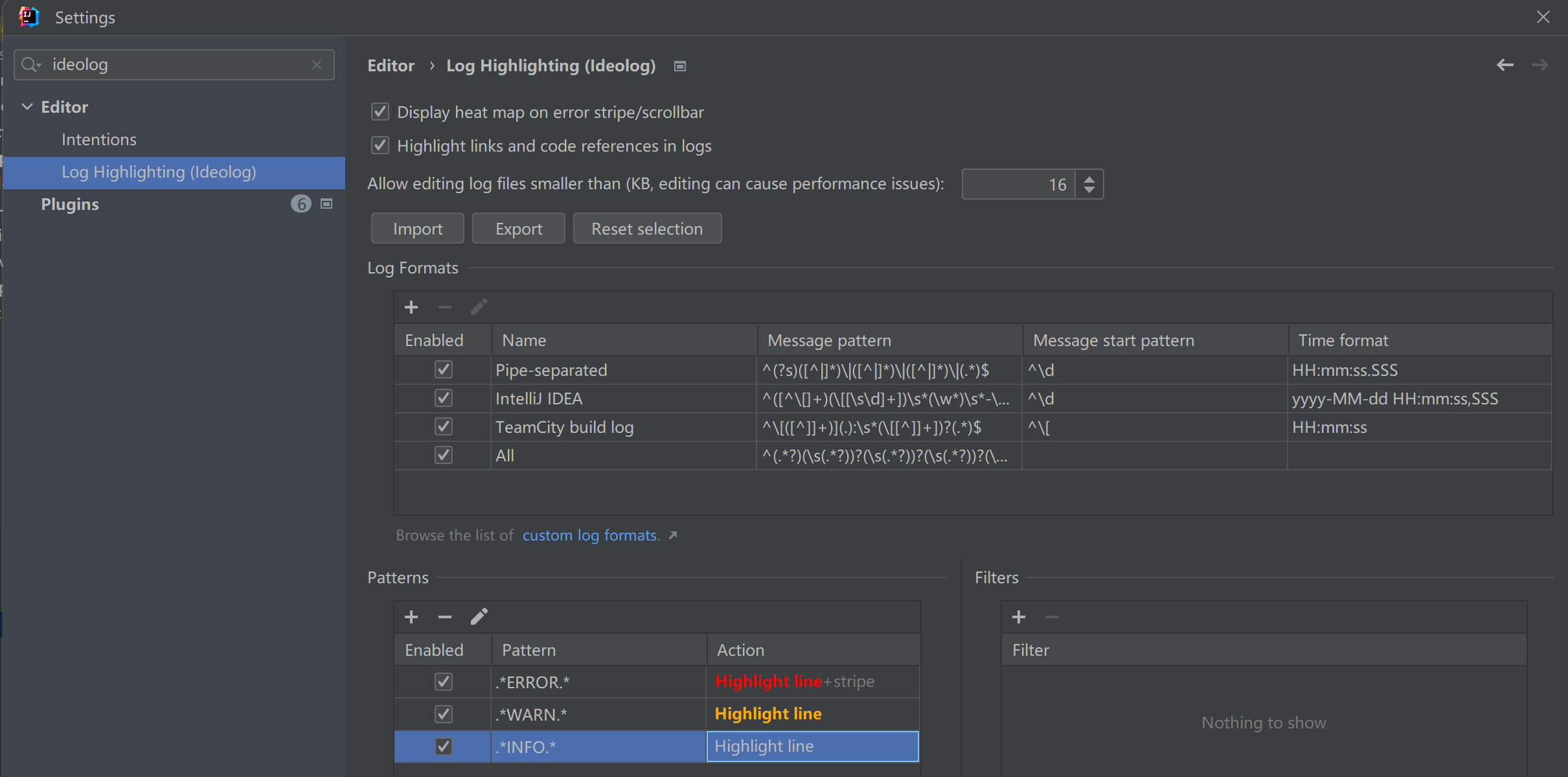Disable heat map on error stripe checkbox
The image size is (1568, 777).
[380, 112]
